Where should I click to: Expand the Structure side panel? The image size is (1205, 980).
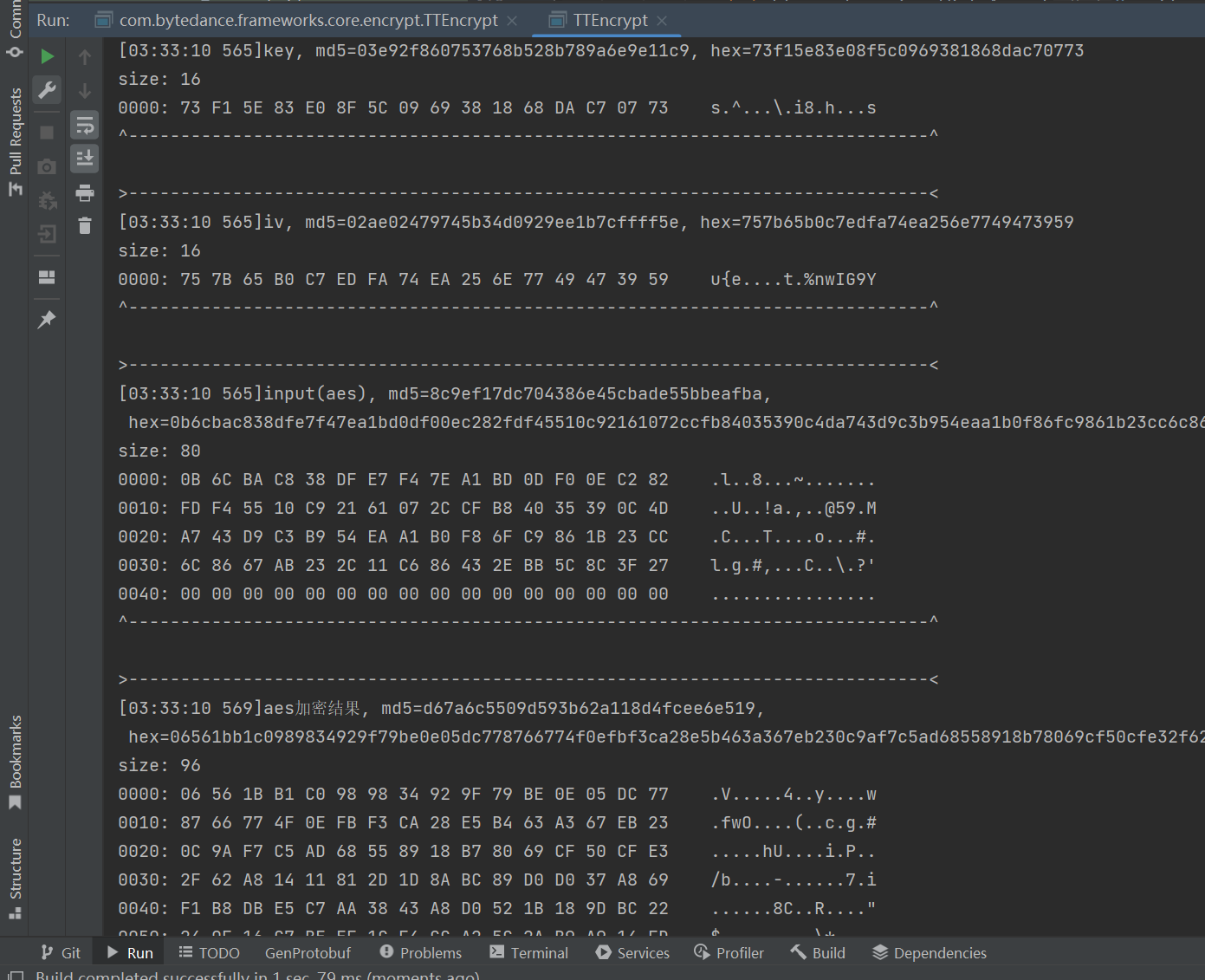click(x=15, y=877)
